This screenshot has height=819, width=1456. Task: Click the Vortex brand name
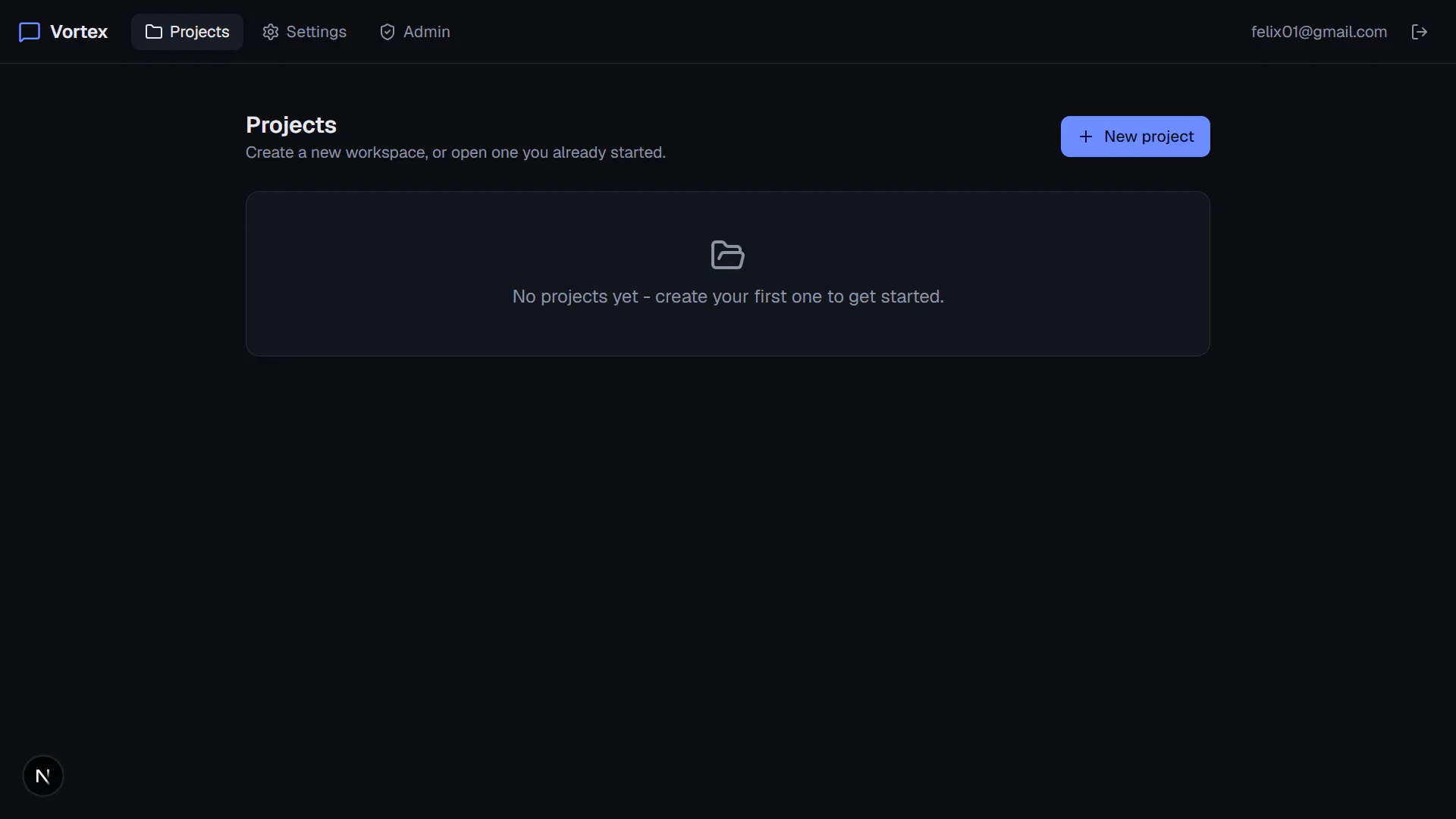[79, 32]
